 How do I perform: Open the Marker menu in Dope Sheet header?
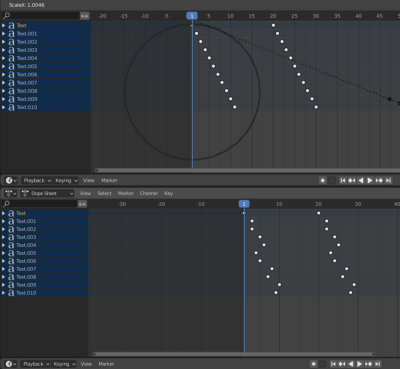(126, 193)
